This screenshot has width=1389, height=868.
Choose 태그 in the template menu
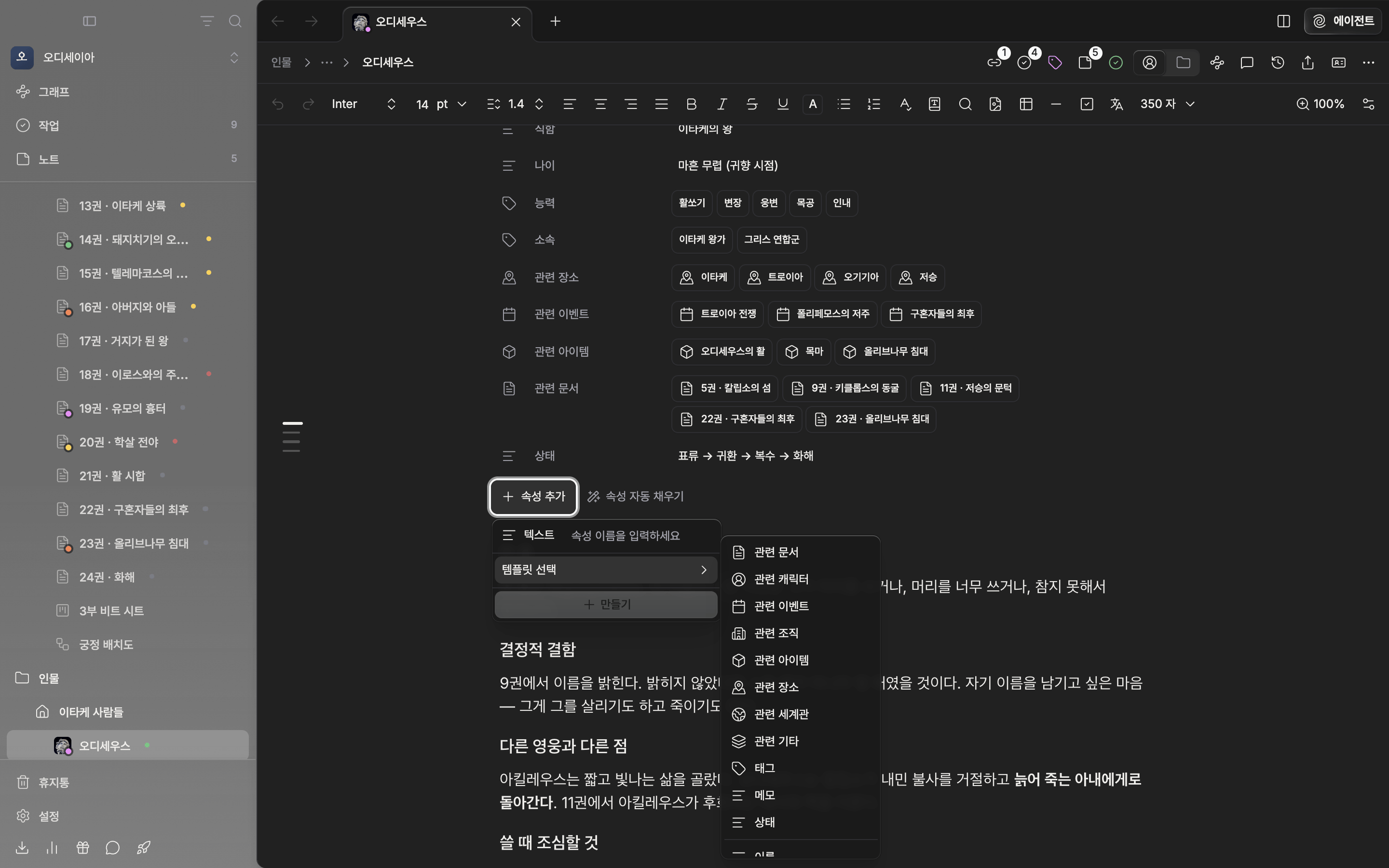800,768
